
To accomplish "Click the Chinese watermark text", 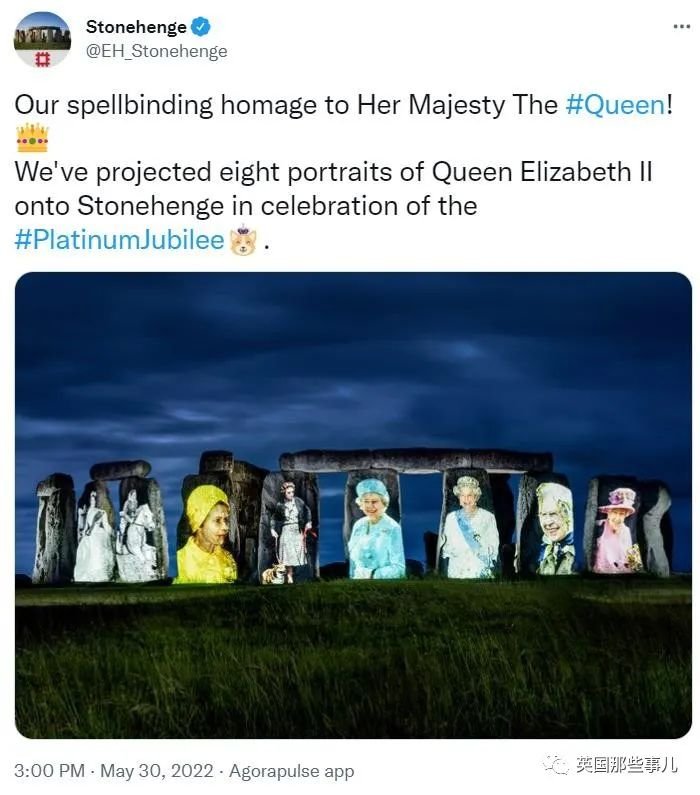I will point(626,764).
